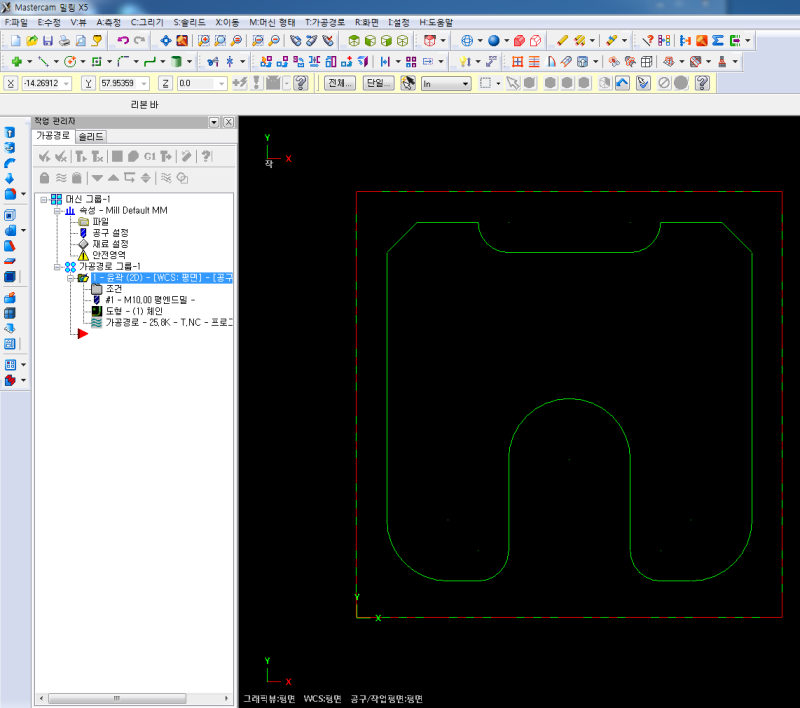Image resolution: width=800 pixels, height=708 pixels.
Task: Click the lock operations padlock icon
Action: point(44,178)
